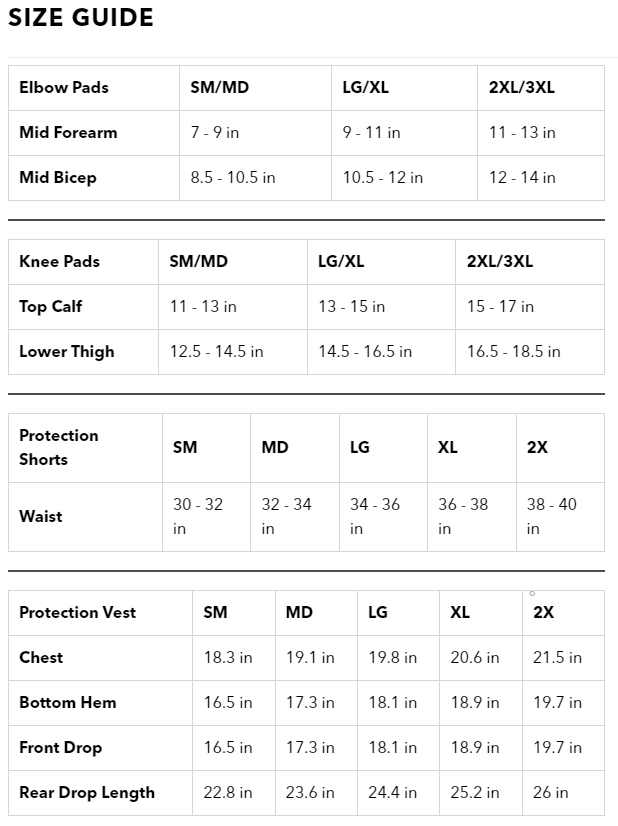Click the SIZE GUIDE heading
This screenshot has width=618, height=826.
[x=81, y=17]
